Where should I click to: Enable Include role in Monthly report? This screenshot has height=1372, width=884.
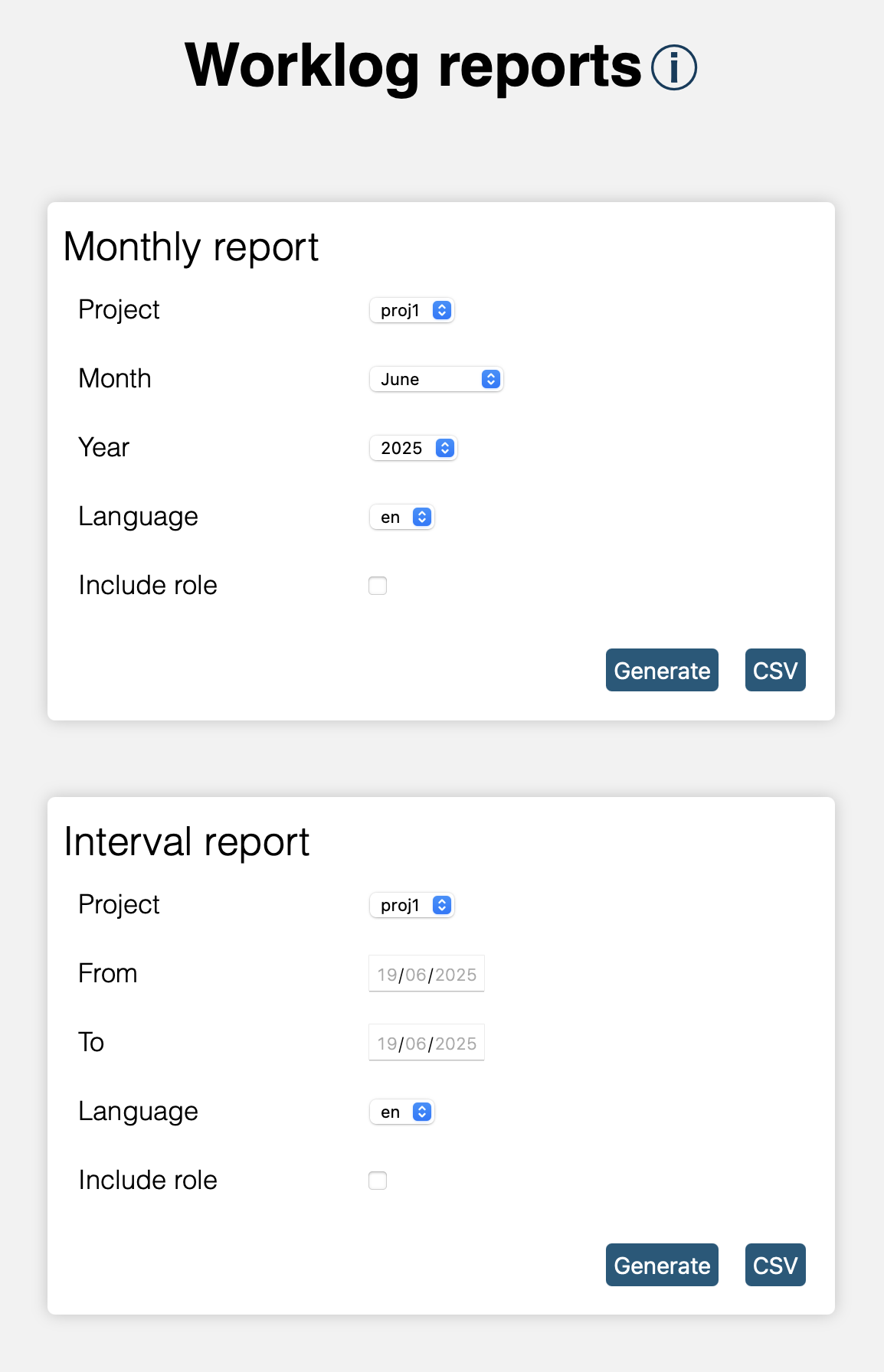point(378,586)
